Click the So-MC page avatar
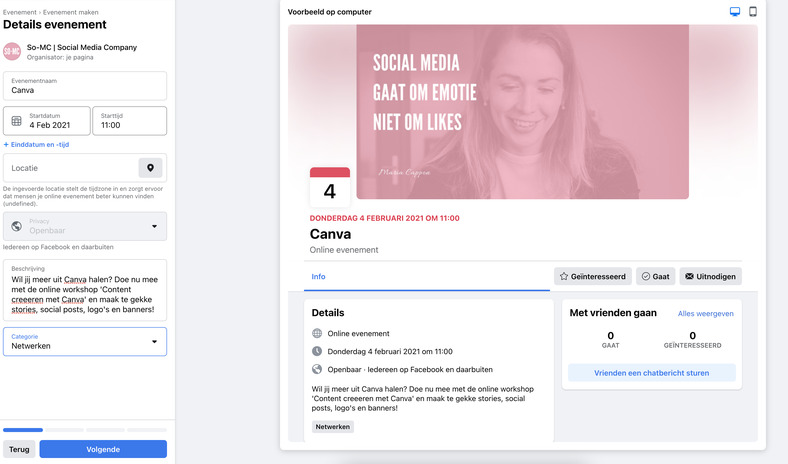 point(12,51)
